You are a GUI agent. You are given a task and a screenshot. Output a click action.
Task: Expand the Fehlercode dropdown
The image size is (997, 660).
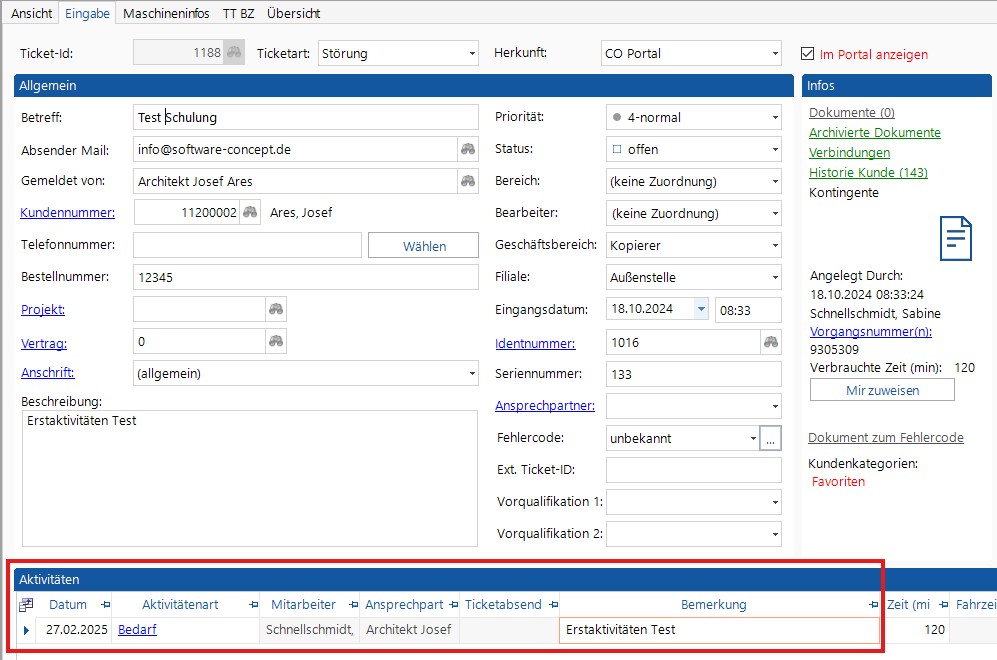click(753, 438)
